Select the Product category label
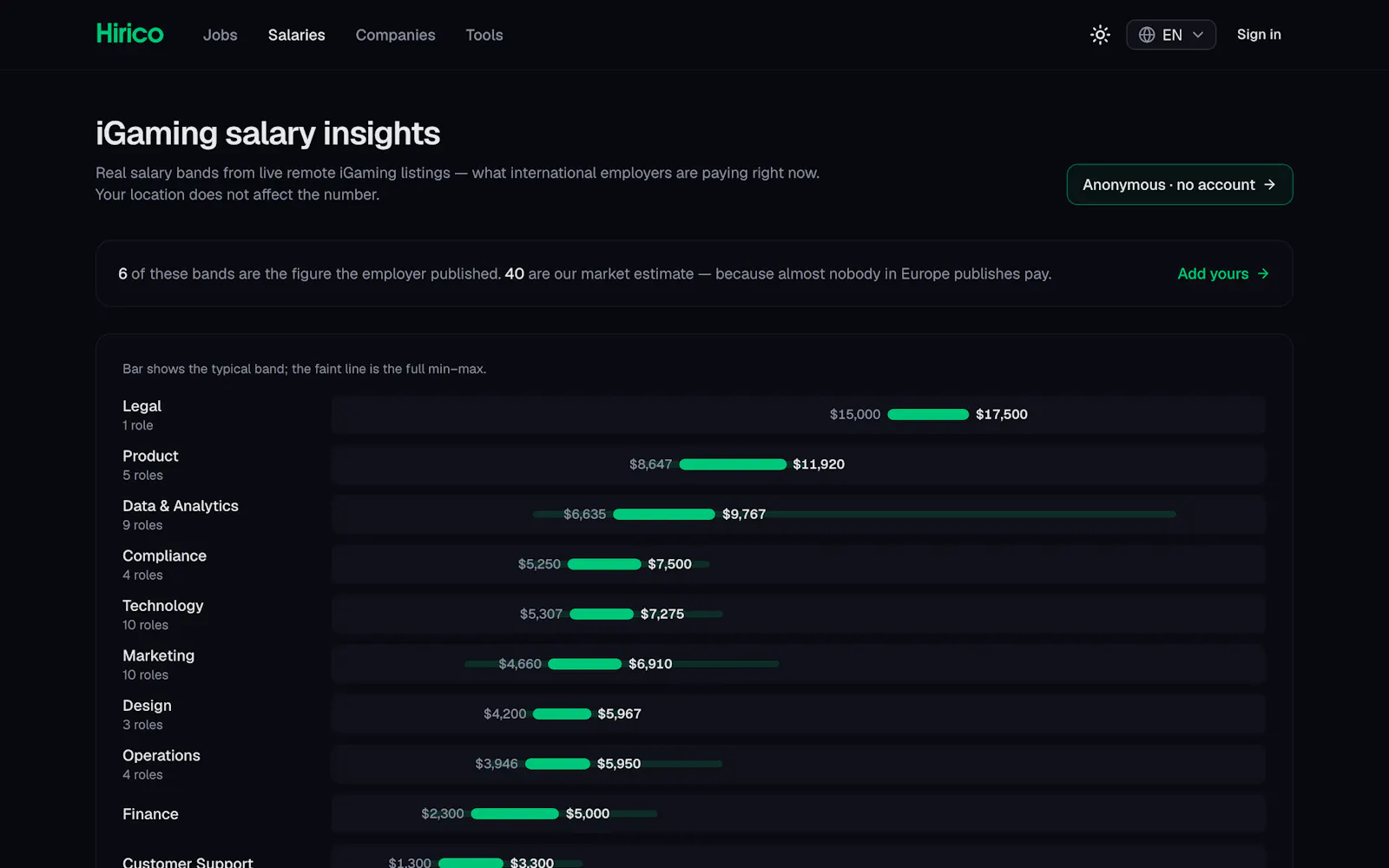Screen dimensions: 1389x868 click(150, 456)
